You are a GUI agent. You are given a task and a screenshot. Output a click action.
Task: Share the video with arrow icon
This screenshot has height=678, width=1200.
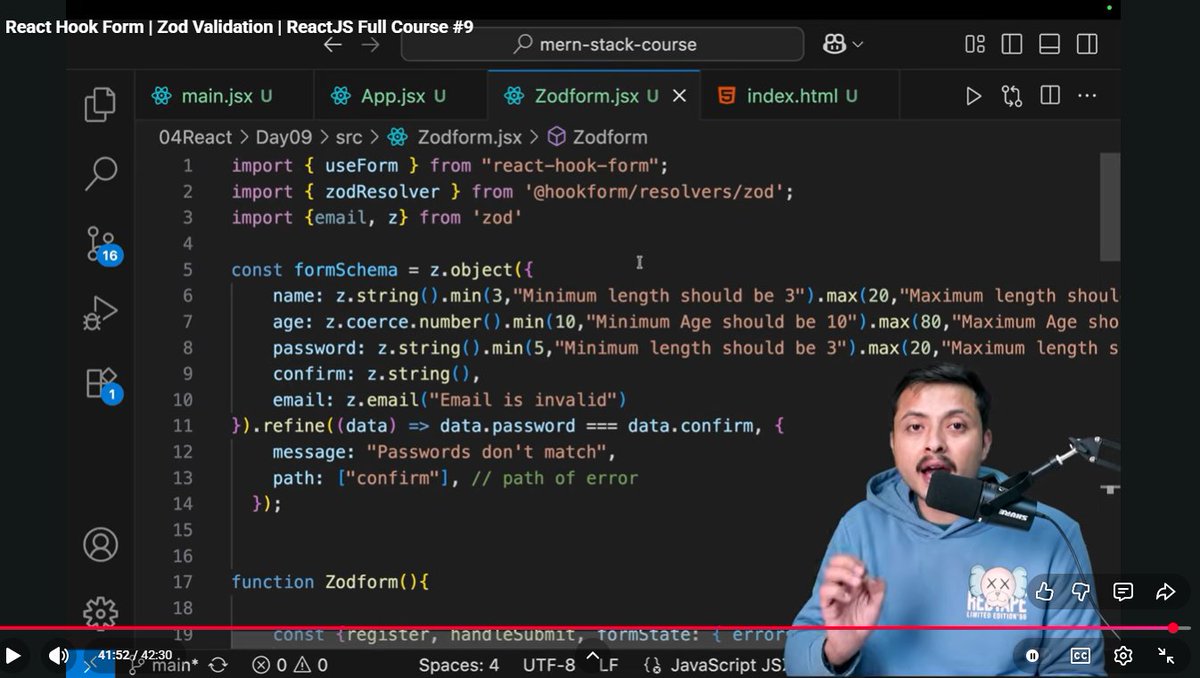coord(1165,592)
